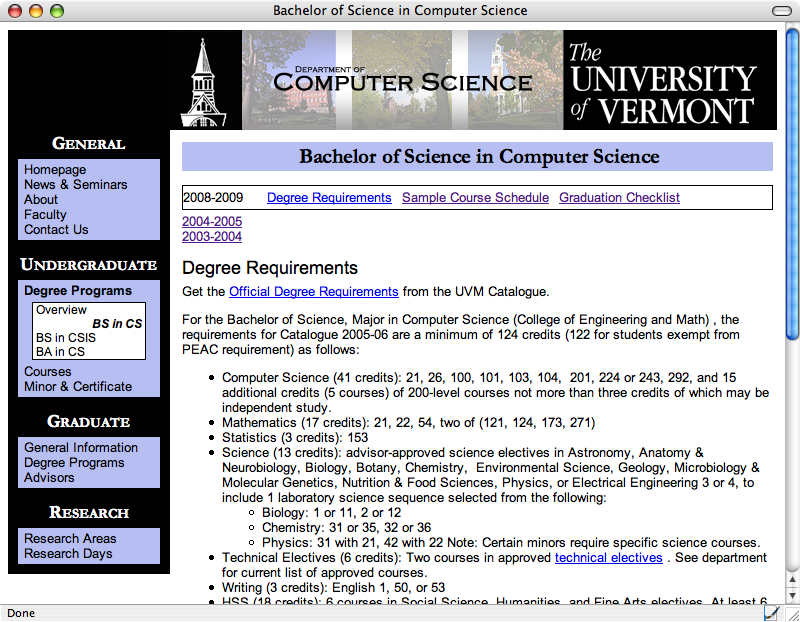Open graduate Advisors page
The image size is (800, 622).
(49, 478)
